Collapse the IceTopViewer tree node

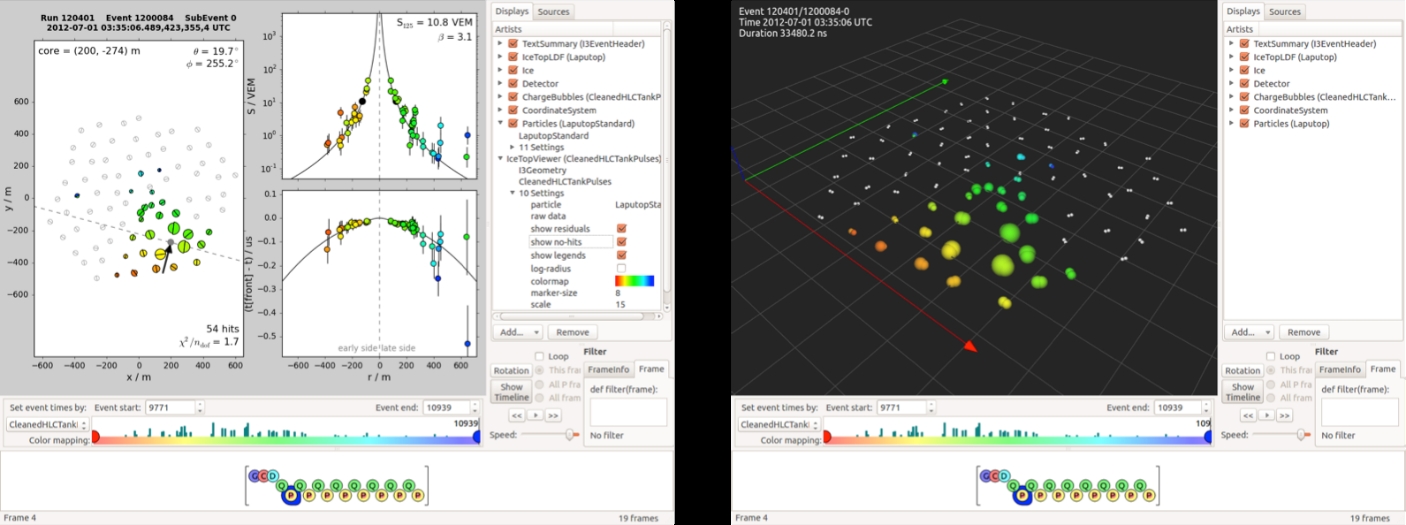pyautogui.click(x=500, y=158)
